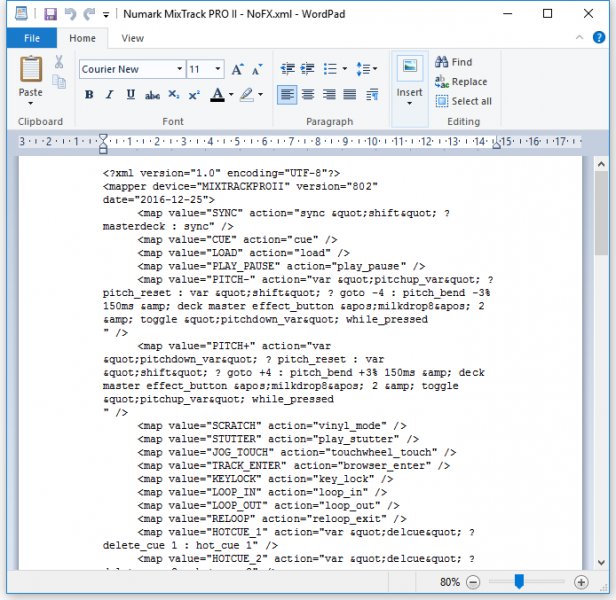Open the Customize Quick Access Toolbar arrow

106,15
